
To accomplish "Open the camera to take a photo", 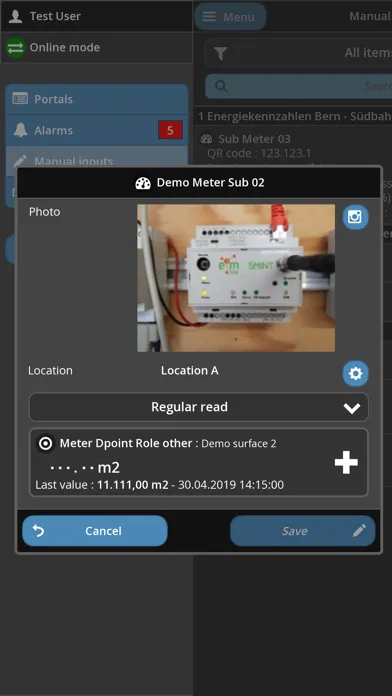I will tap(355, 217).
